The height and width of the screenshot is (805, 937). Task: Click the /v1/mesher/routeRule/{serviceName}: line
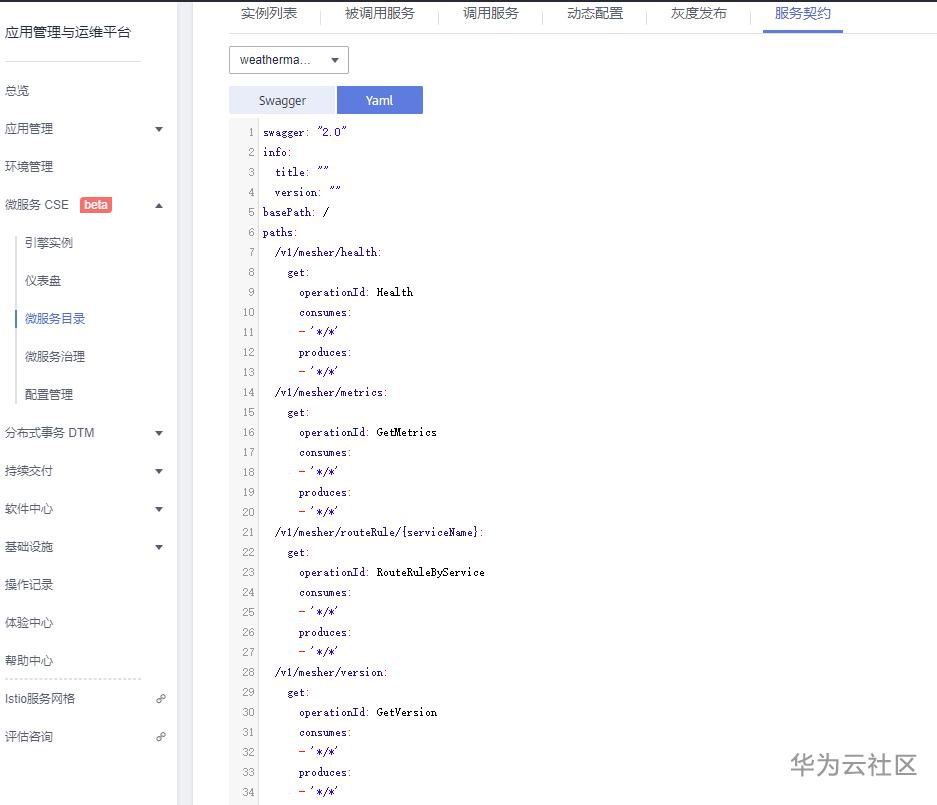pyautogui.click(x=379, y=532)
